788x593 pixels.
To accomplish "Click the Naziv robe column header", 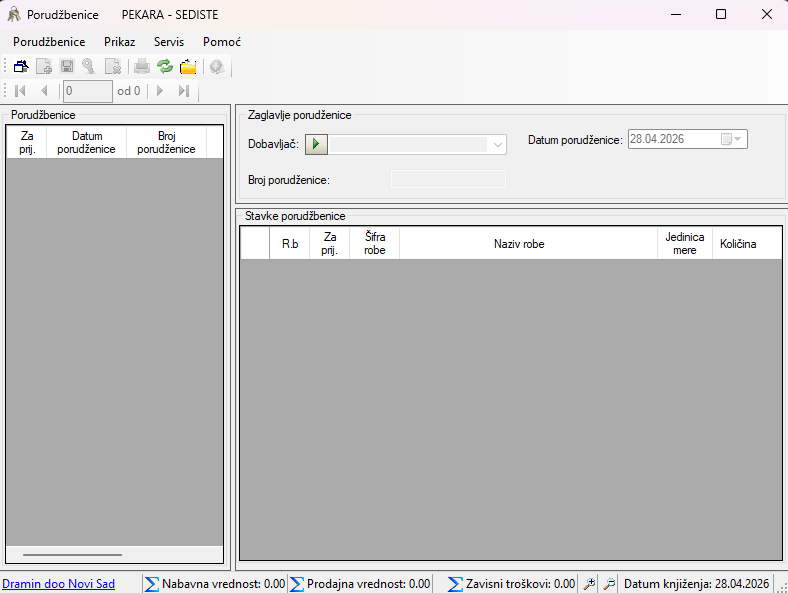I will [519, 244].
